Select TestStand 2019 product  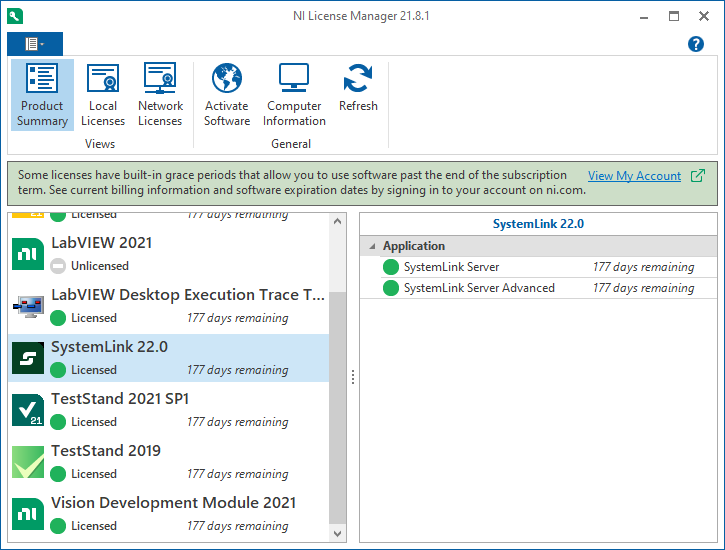106,451
